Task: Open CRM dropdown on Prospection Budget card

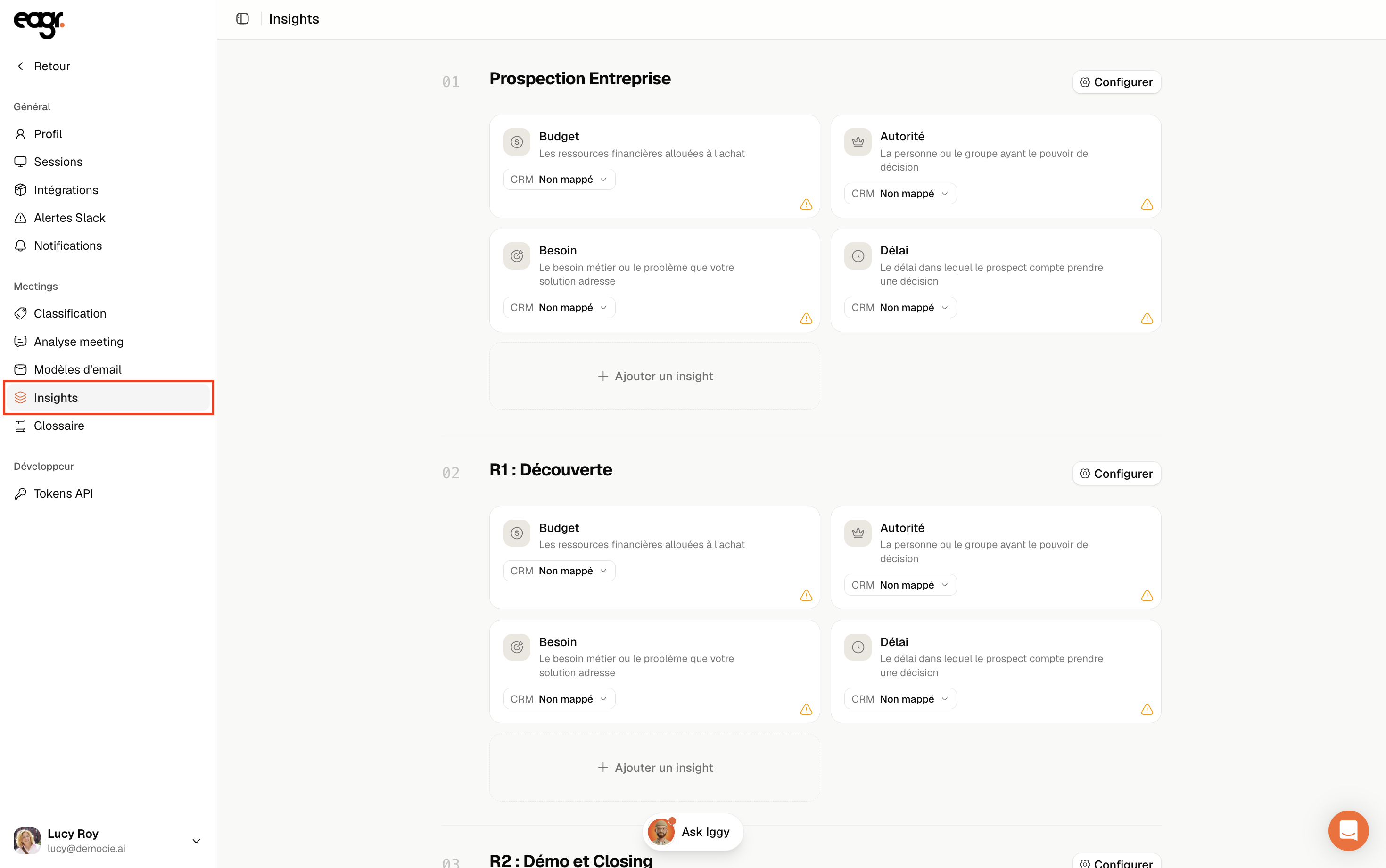Action: click(x=559, y=180)
